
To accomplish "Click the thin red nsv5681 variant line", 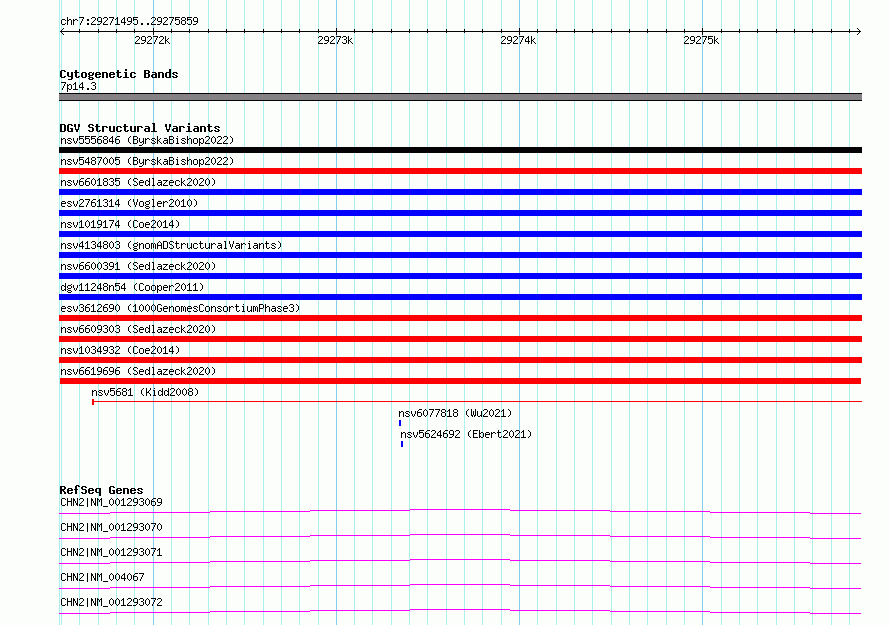I will 477,402.
